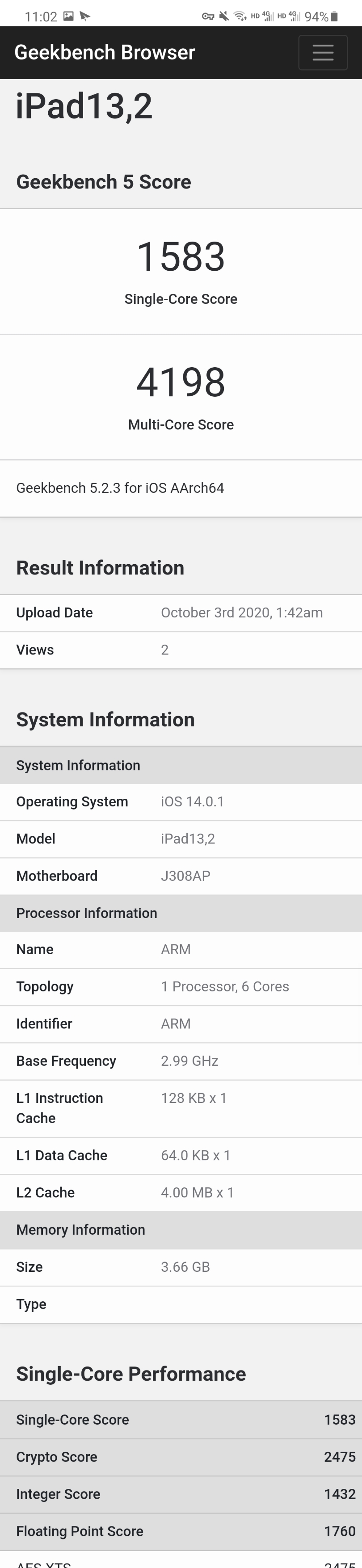This screenshot has width=362, height=1568.
Task: Select the Views value 2
Action: pos(164,650)
